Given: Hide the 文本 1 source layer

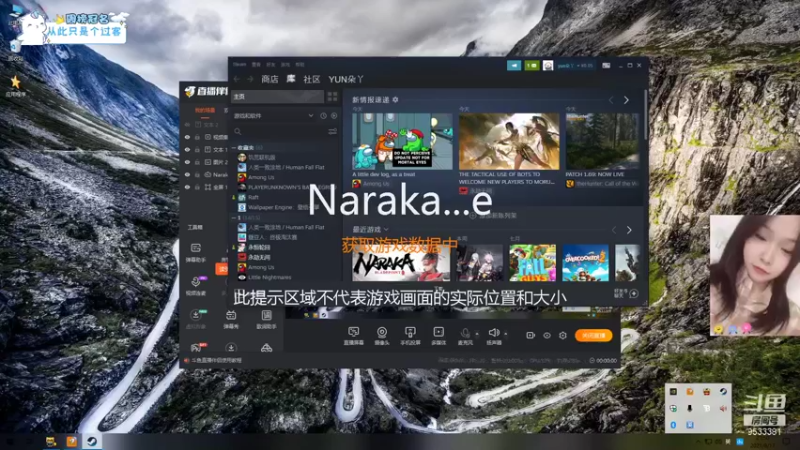Looking at the screenshot, I should tap(187, 149).
